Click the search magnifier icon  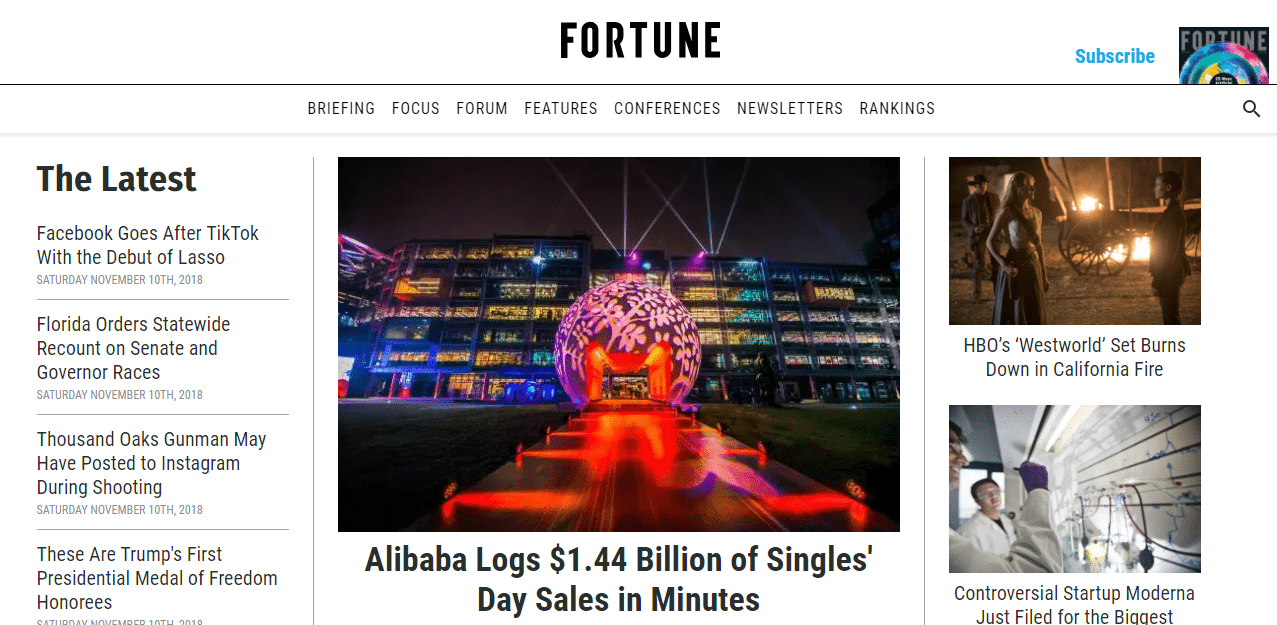[x=1251, y=109]
